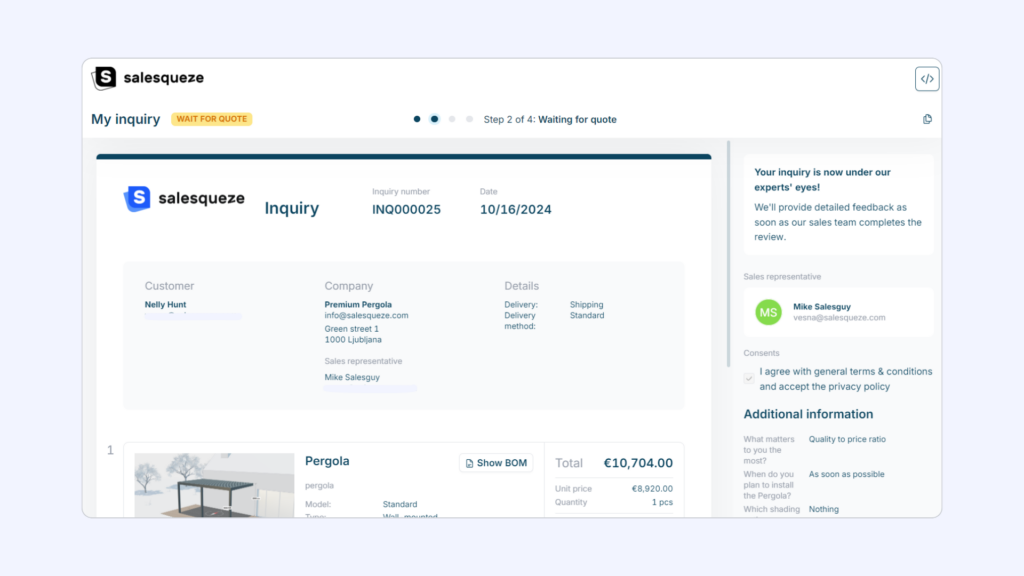Select the third step dot
This screenshot has width=1024, height=576.
pos(452,119)
